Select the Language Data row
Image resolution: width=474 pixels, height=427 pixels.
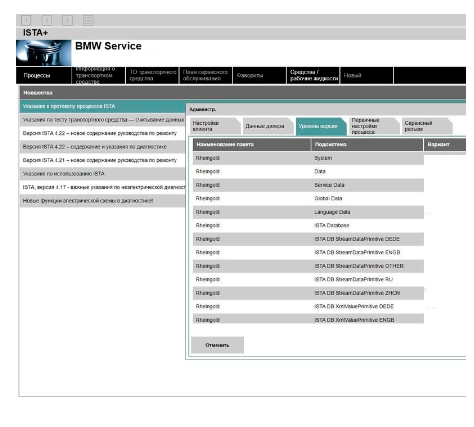308,212
